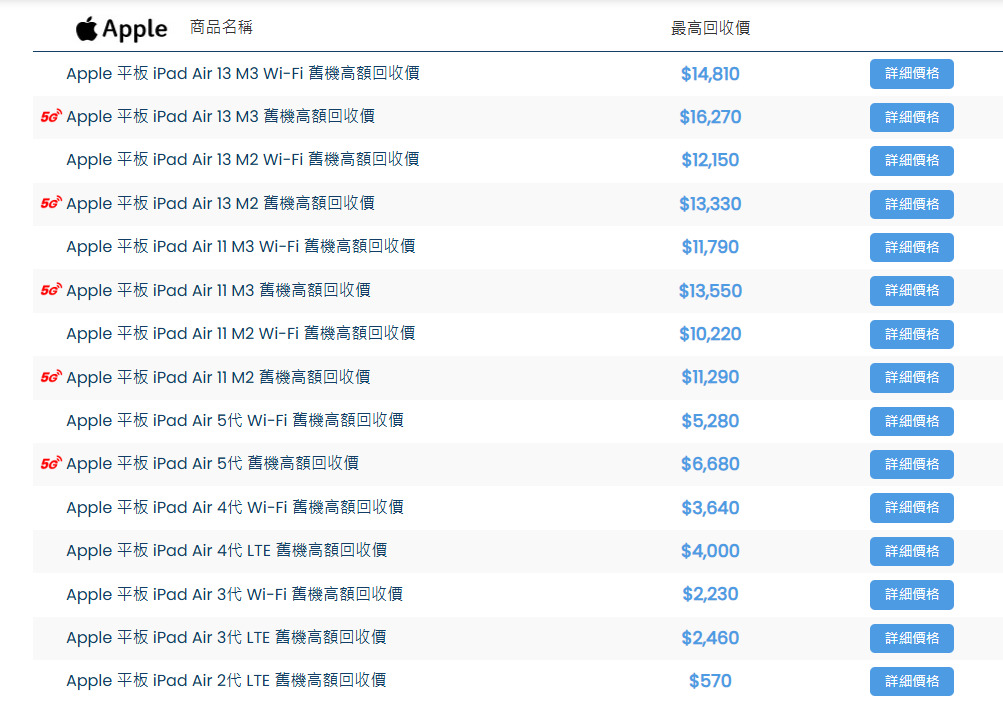Show 詳細價格 for iPad Air 3代 Wi-Fi
1003x703 pixels.
911,595
